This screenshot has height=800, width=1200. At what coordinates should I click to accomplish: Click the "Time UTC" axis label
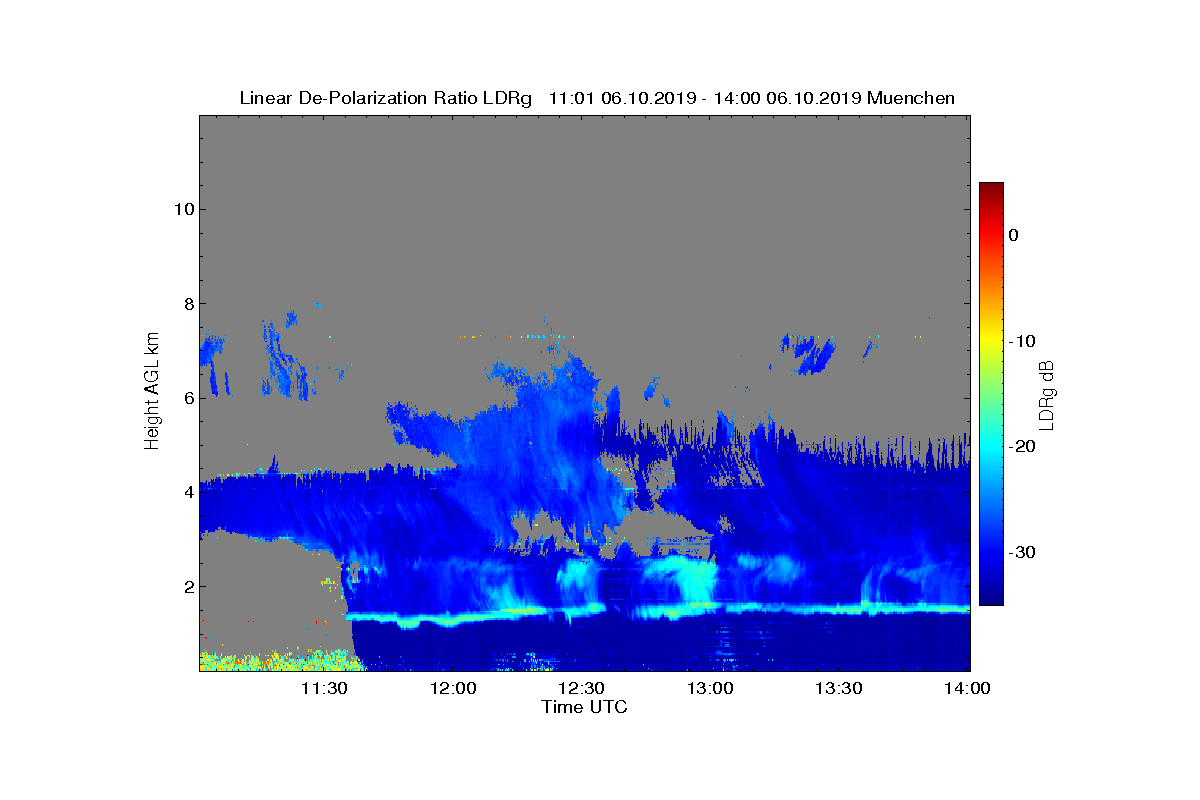[585, 707]
